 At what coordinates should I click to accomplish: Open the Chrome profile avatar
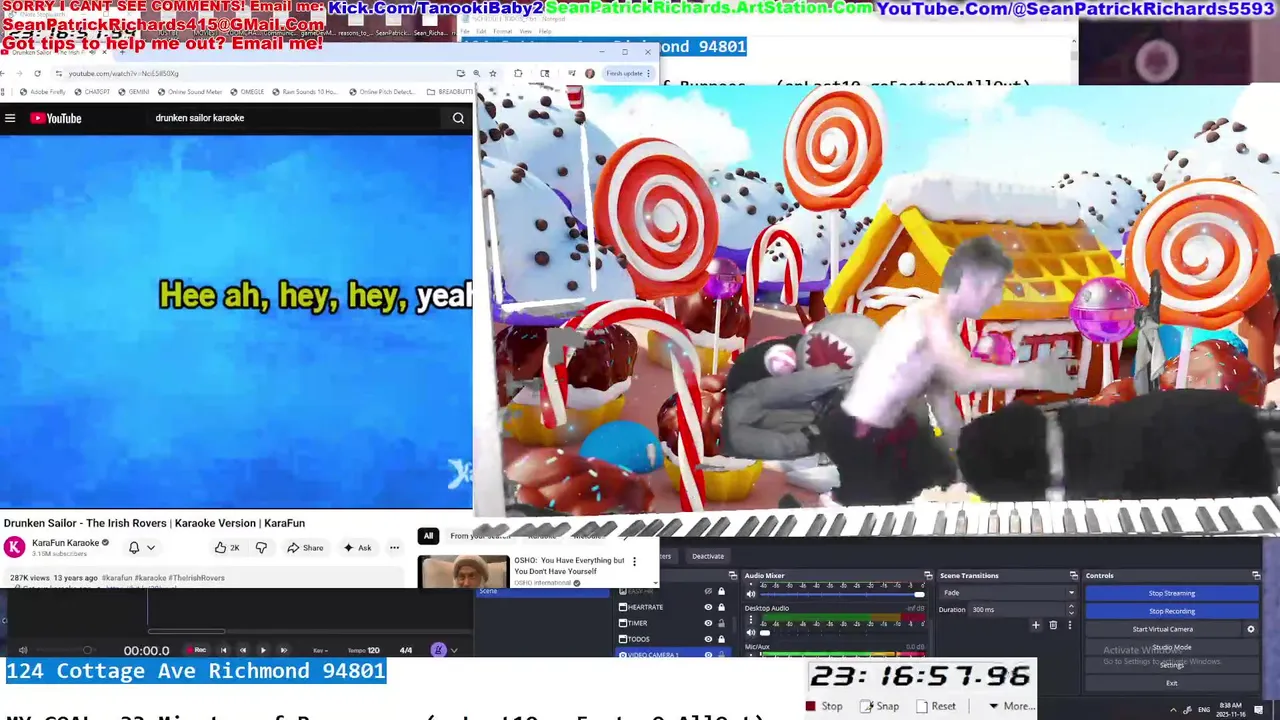coord(589,73)
